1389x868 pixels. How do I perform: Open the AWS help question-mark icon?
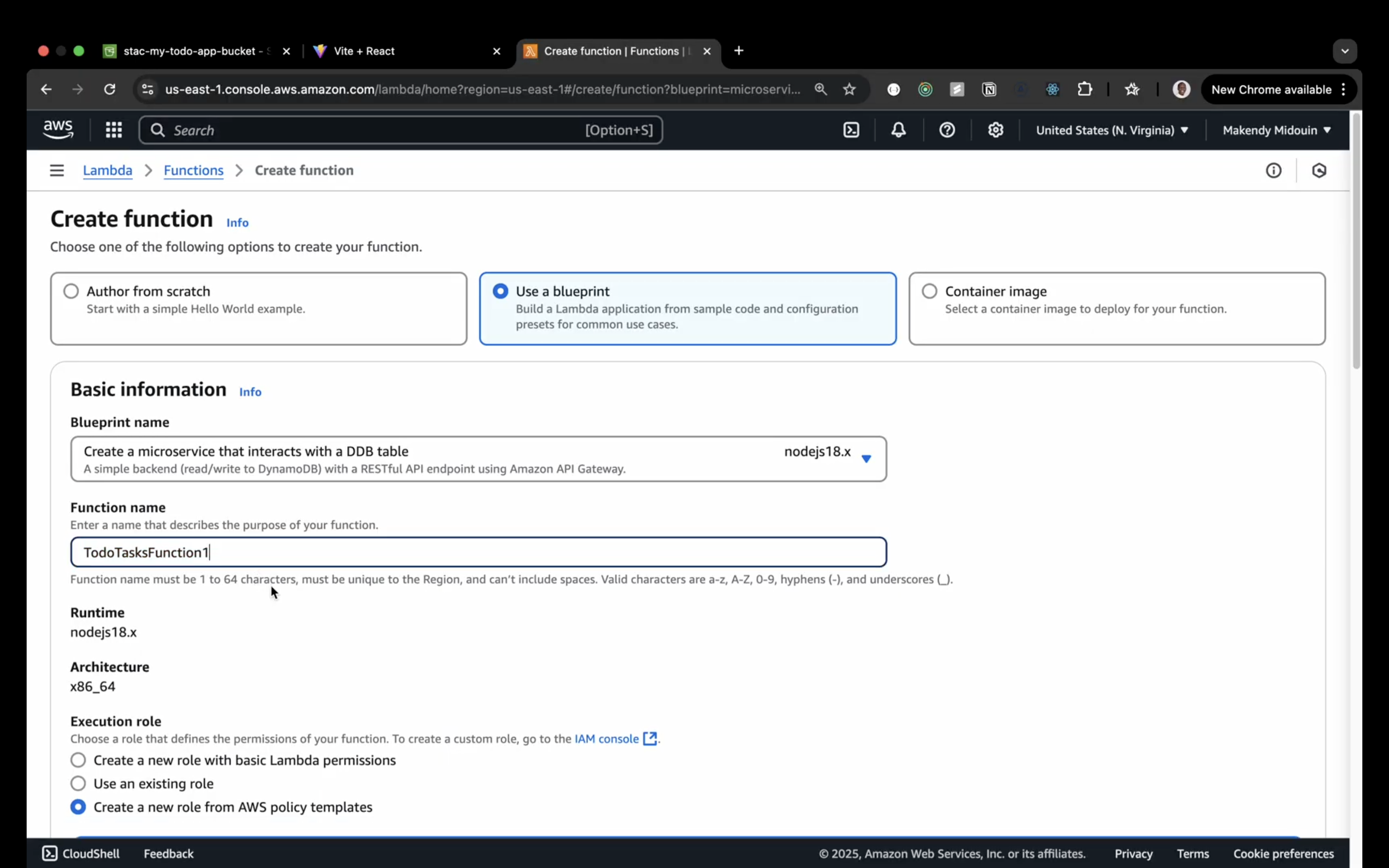(x=947, y=130)
